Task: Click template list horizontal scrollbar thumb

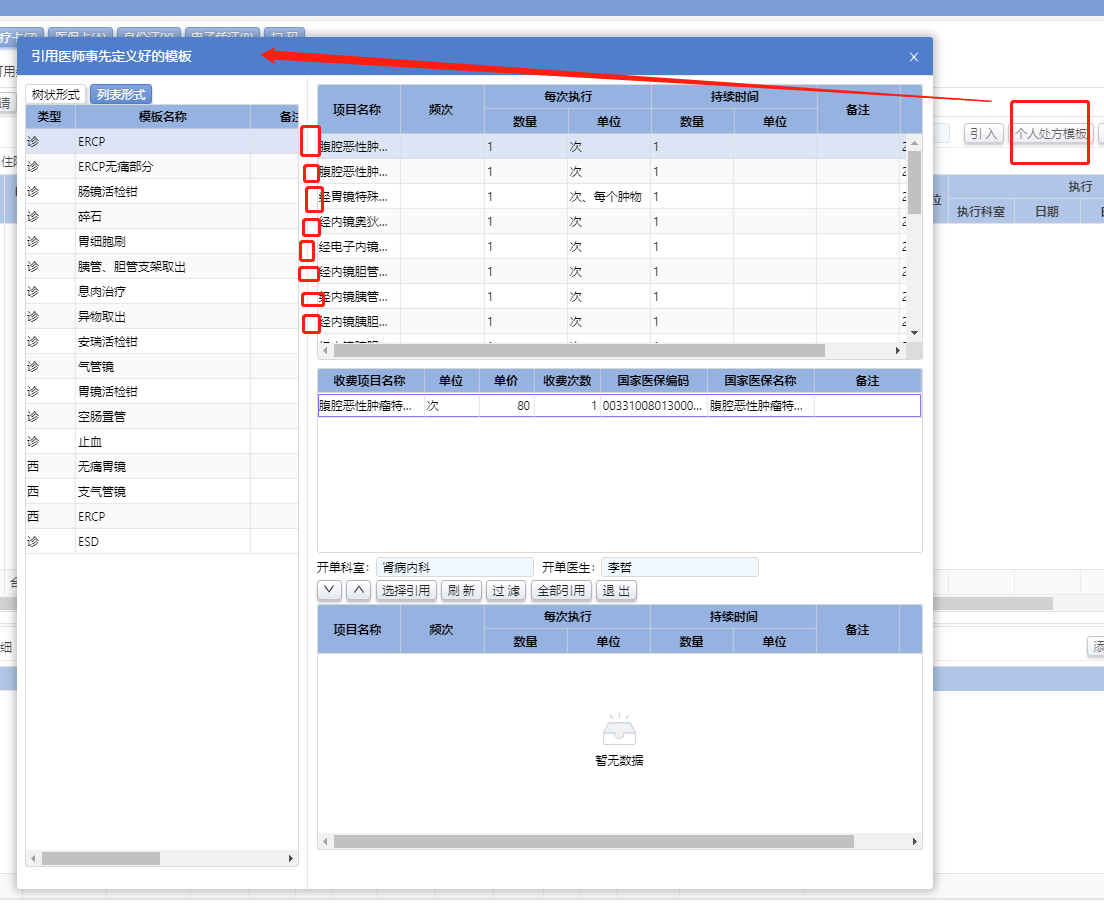Action: click(101, 859)
